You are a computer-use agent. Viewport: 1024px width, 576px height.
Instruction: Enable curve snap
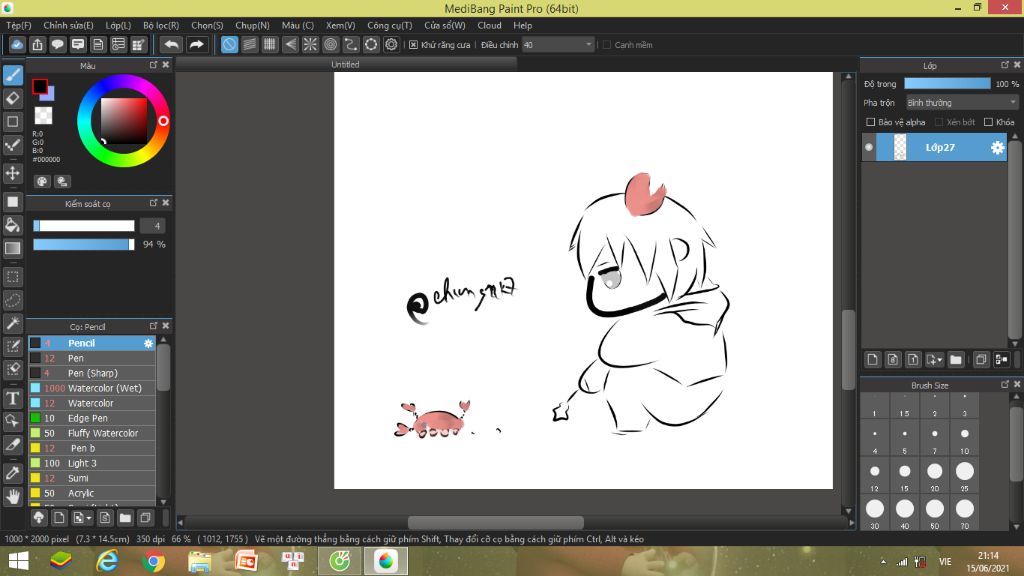coord(351,44)
